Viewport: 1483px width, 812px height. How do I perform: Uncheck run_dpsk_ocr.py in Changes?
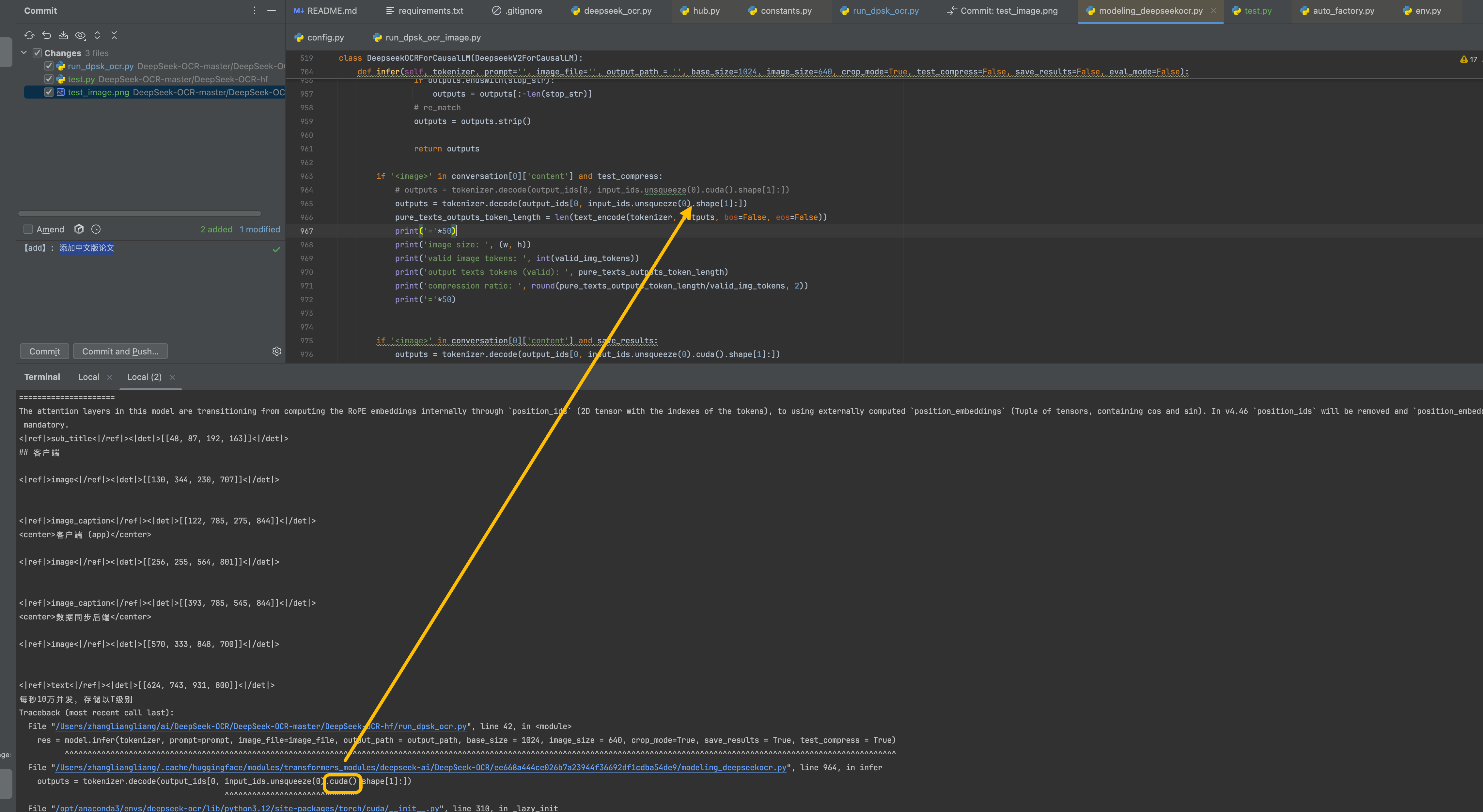point(49,66)
